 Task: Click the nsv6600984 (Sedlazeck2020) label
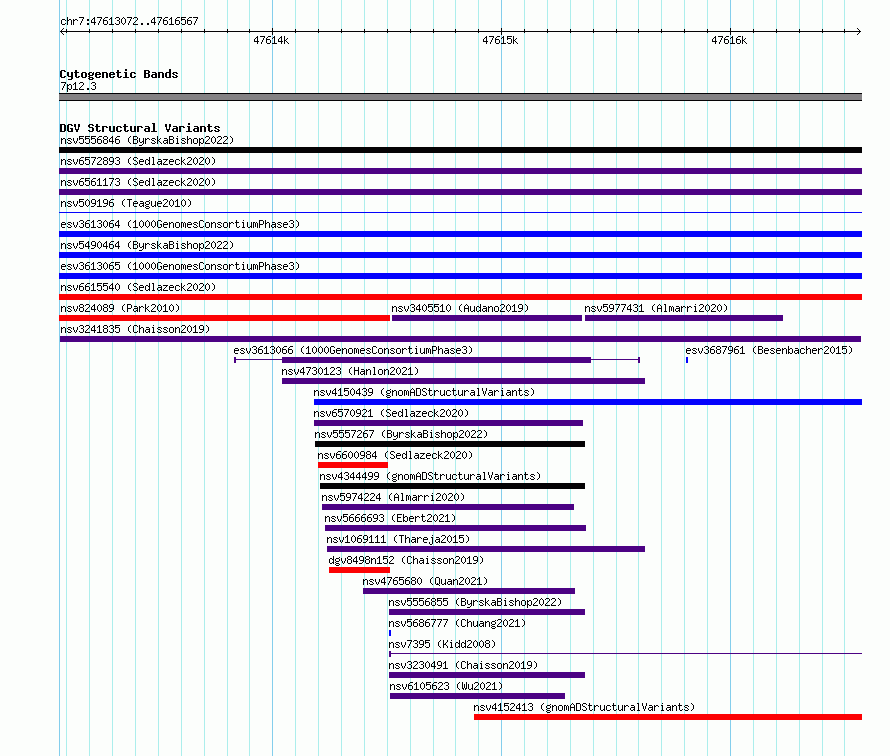(x=395, y=455)
